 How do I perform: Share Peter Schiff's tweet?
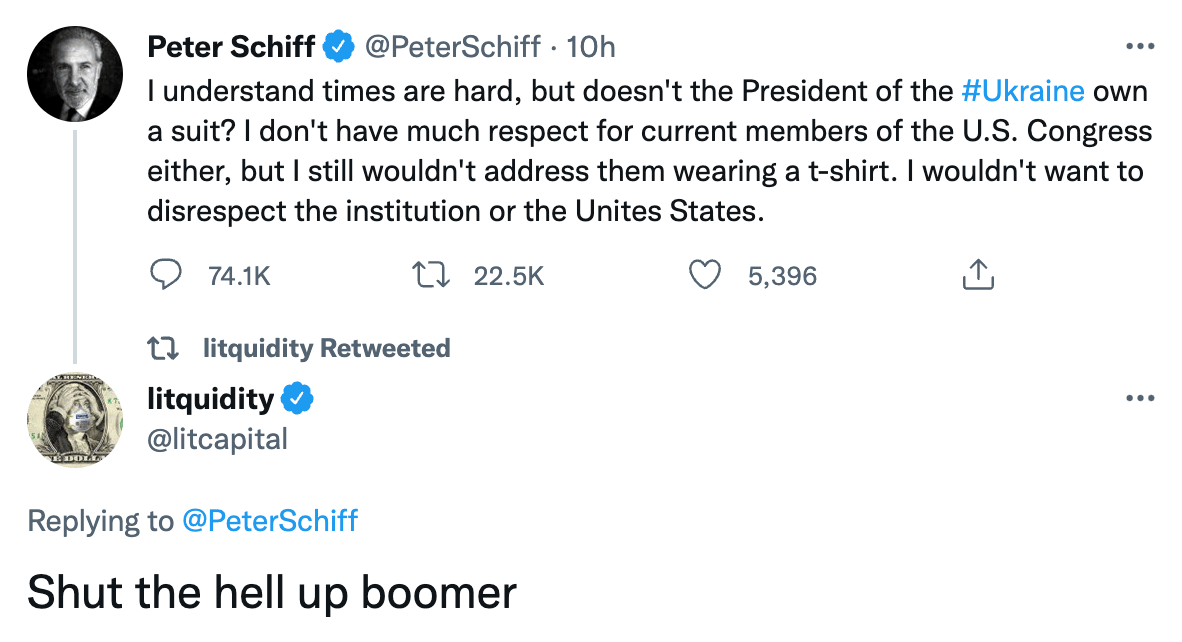978,275
